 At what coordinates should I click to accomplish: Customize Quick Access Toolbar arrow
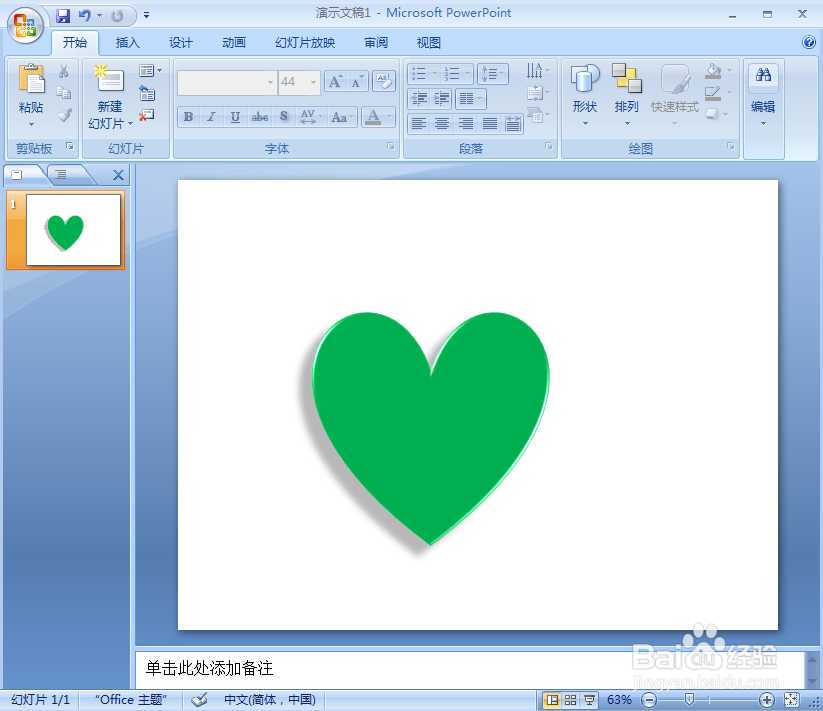146,16
